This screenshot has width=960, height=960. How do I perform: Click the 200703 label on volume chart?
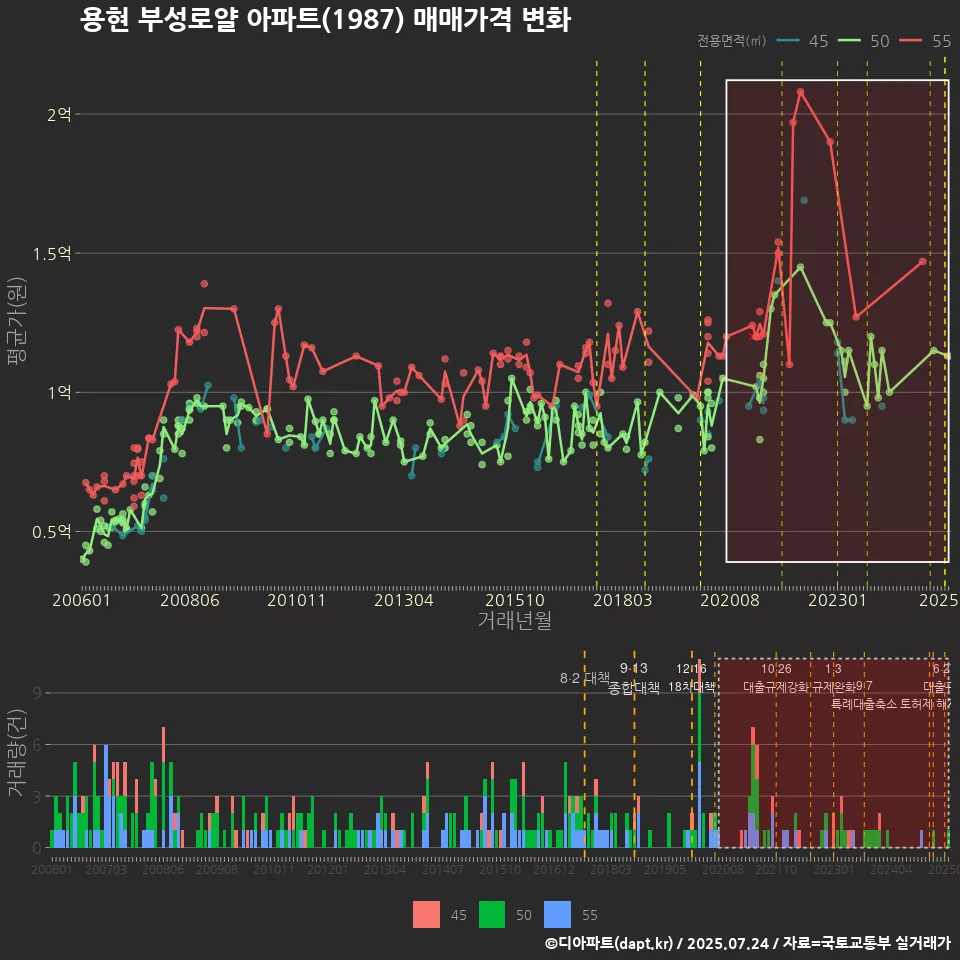point(106,869)
